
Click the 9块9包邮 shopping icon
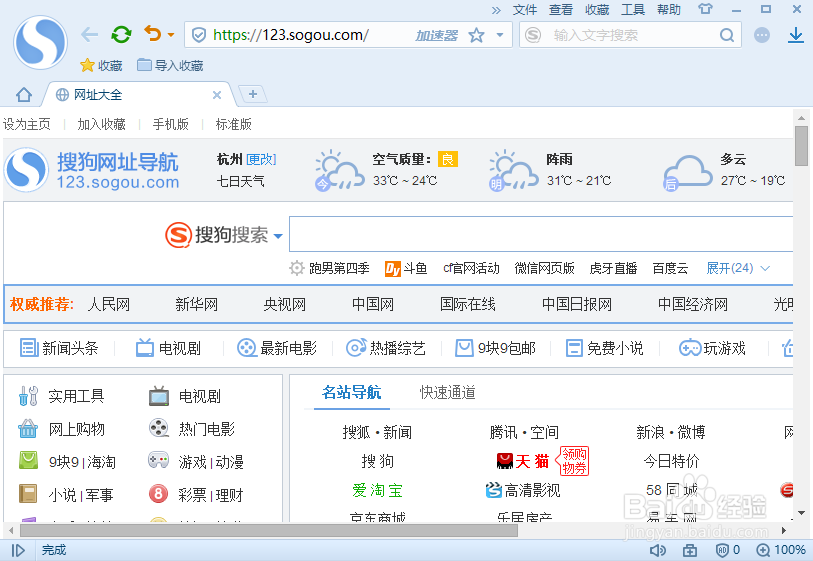pyautogui.click(x=464, y=347)
